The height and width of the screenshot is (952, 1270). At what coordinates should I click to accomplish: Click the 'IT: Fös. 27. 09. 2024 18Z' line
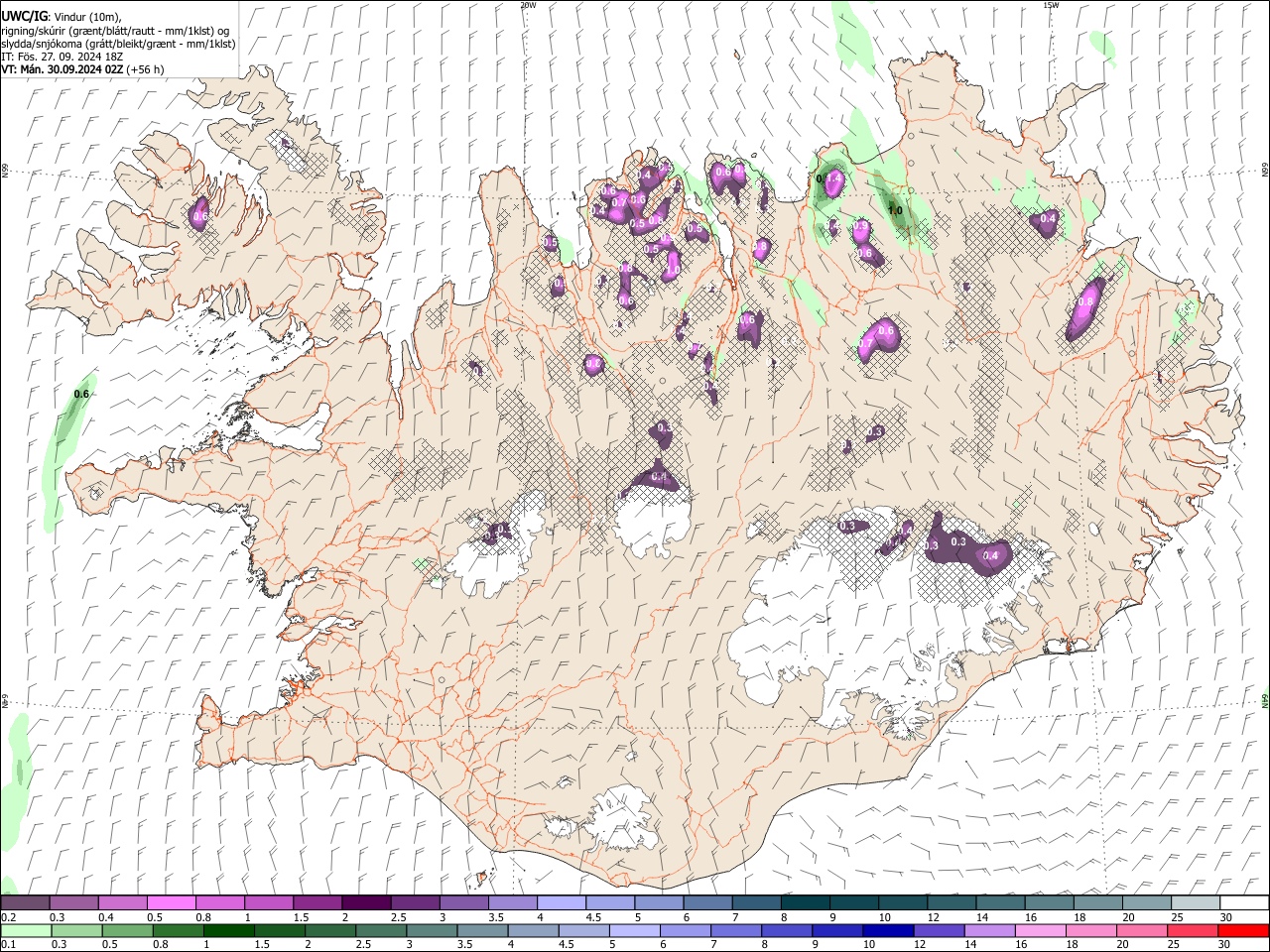(63, 57)
